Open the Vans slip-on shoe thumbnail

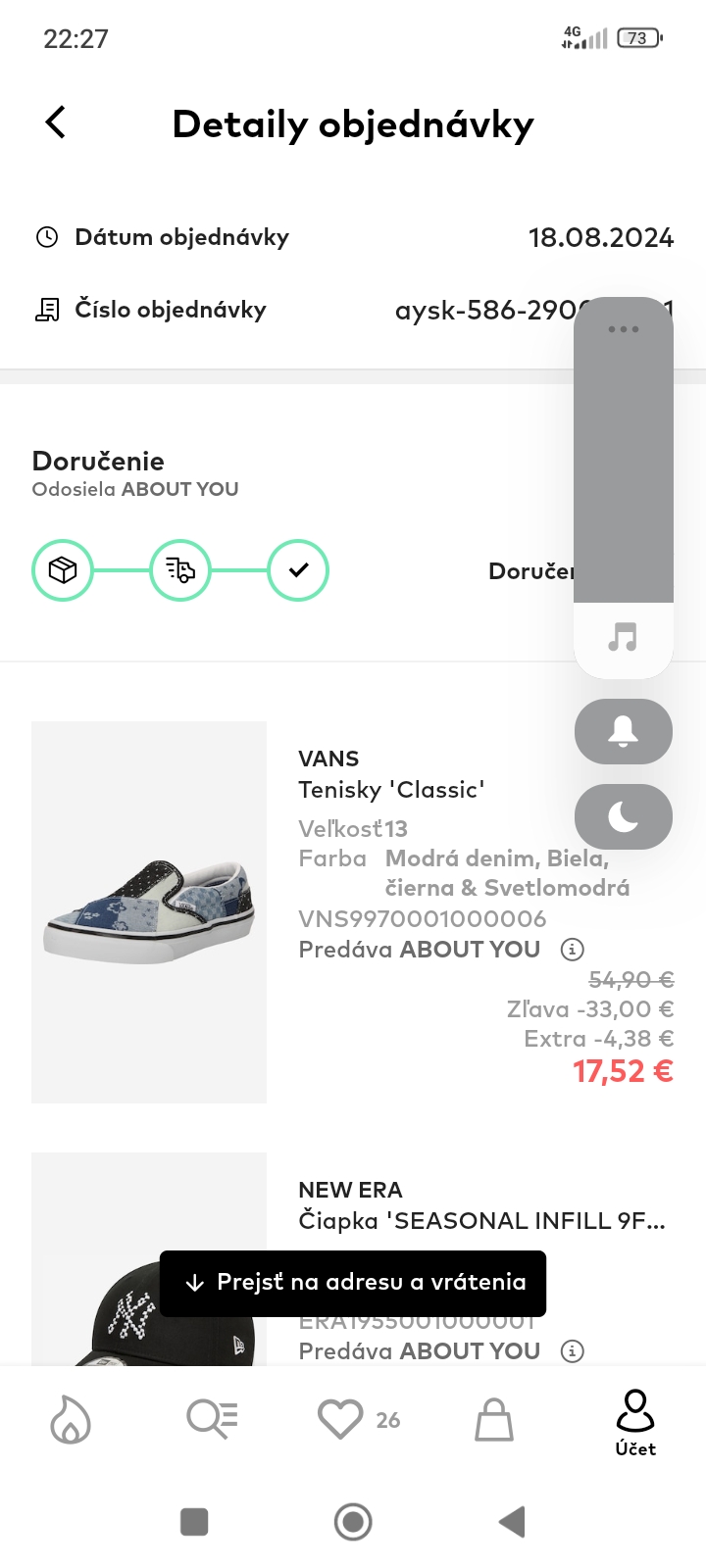149,911
